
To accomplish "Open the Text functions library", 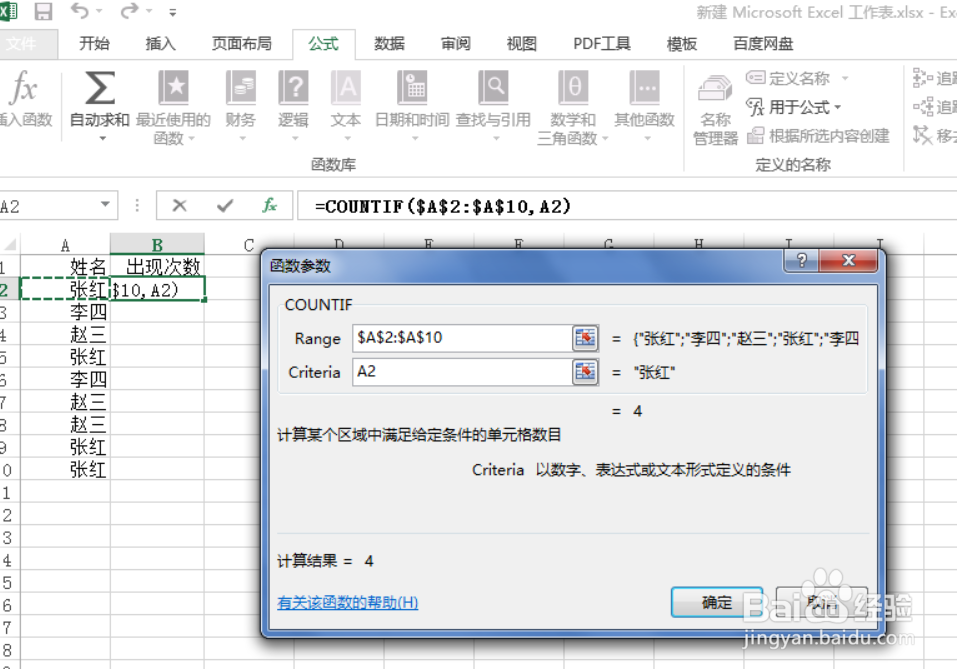I will (346, 88).
